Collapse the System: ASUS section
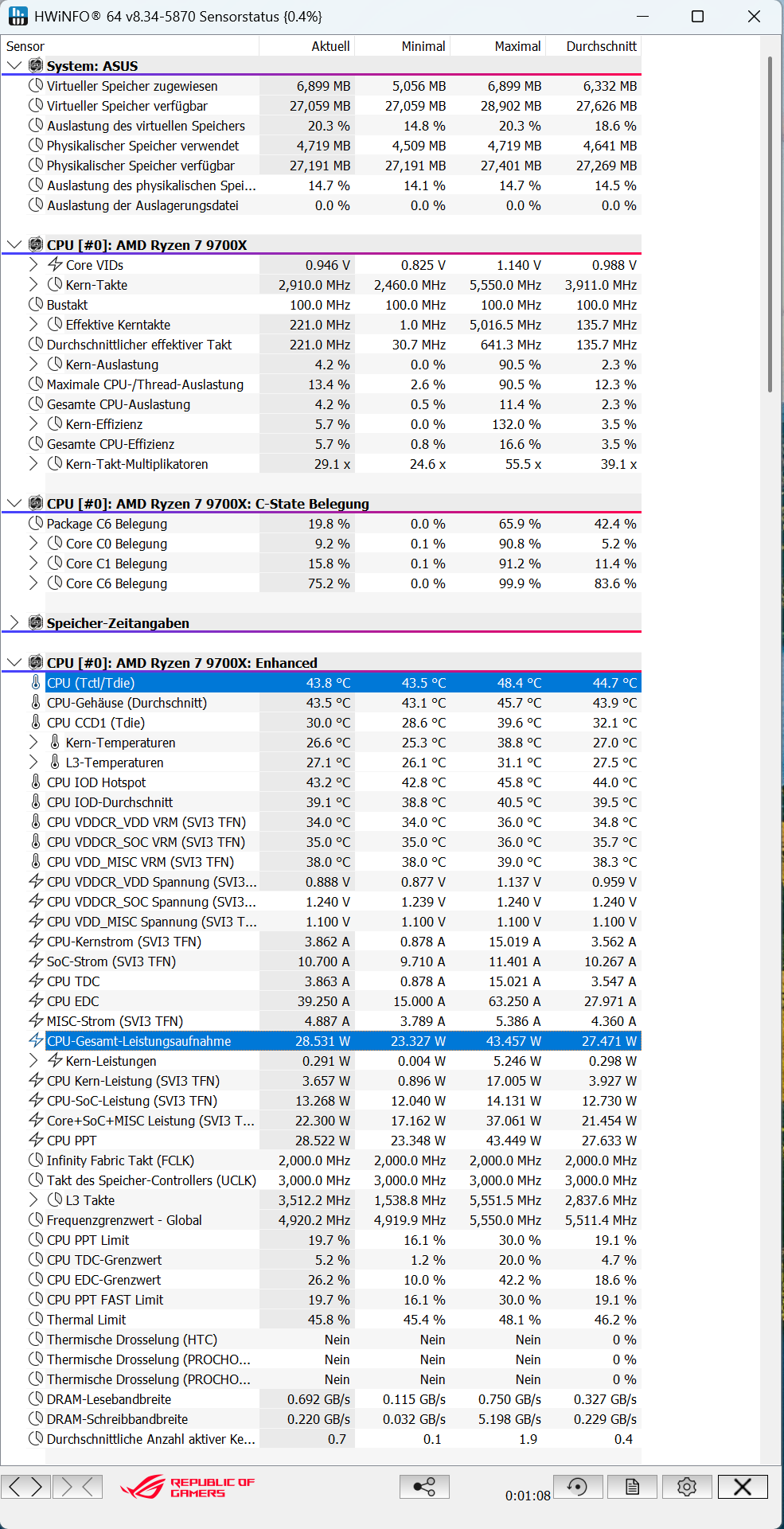This screenshot has height=1529, width=784. point(14,65)
